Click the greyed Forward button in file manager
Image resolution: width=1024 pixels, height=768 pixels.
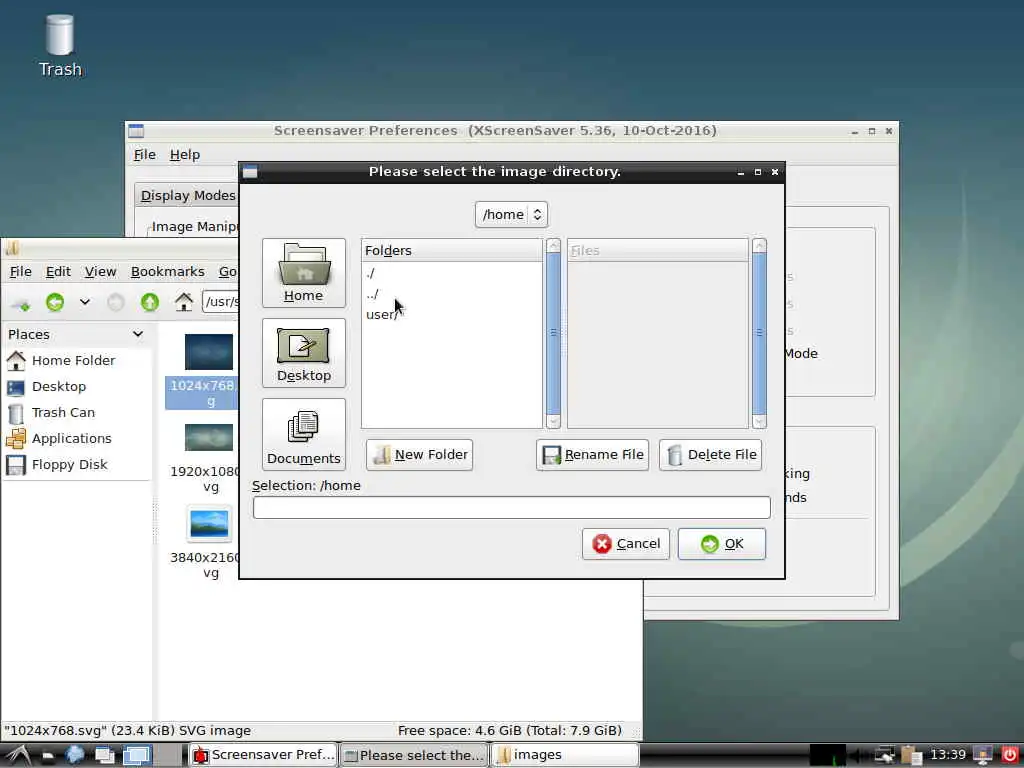116,302
